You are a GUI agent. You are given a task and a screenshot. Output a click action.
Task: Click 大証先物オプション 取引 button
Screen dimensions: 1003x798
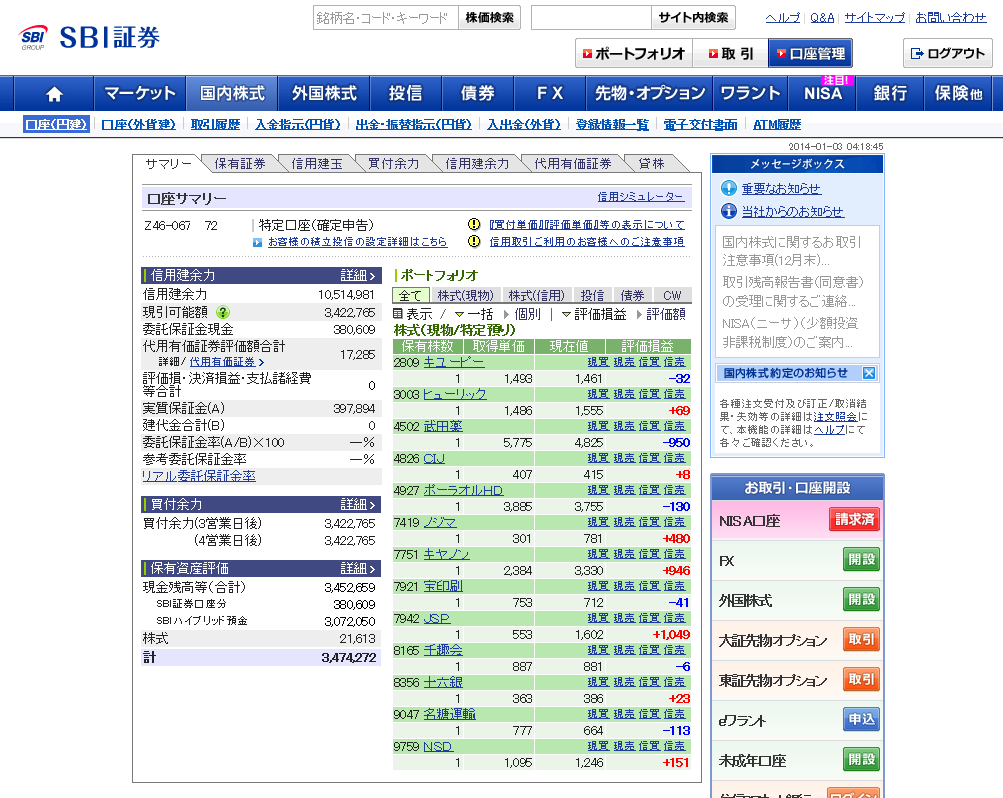point(861,639)
